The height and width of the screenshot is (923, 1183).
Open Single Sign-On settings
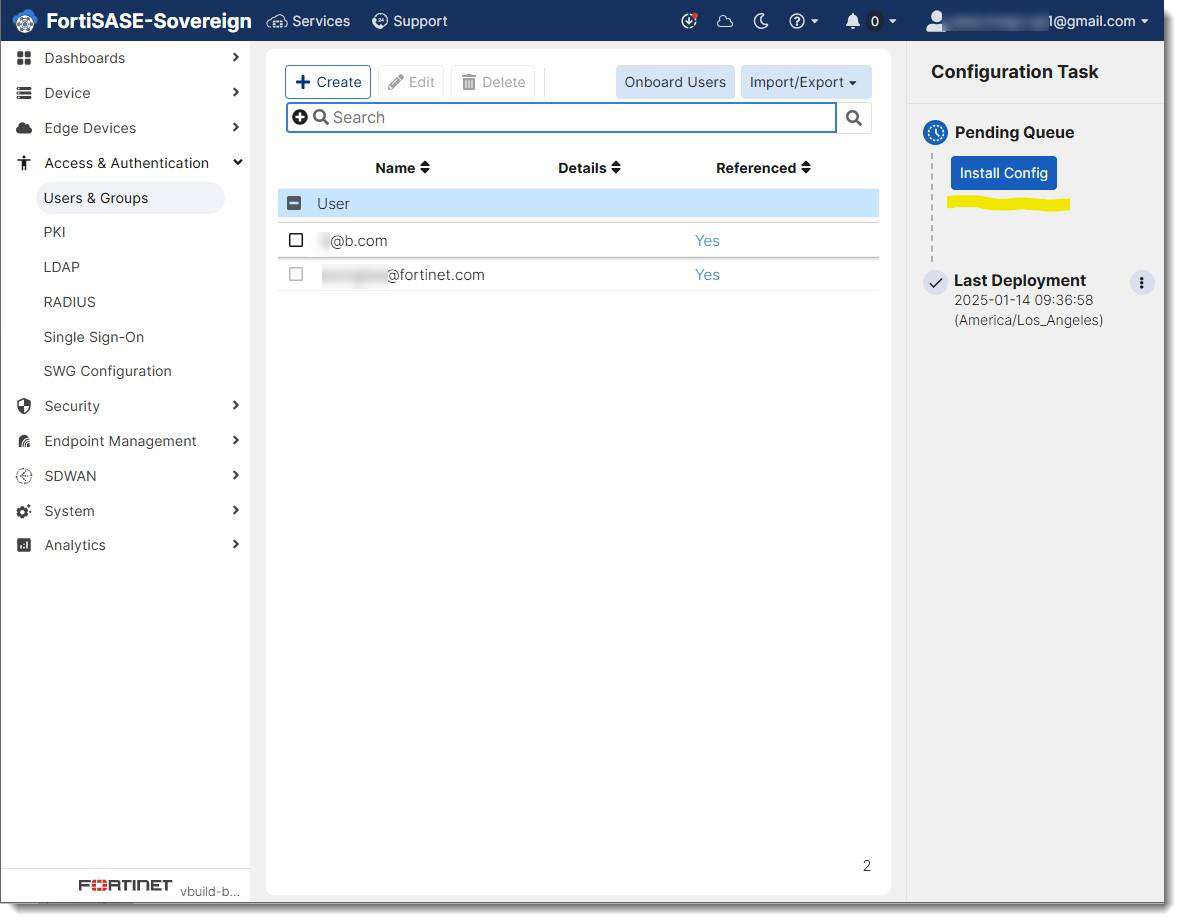tap(94, 337)
